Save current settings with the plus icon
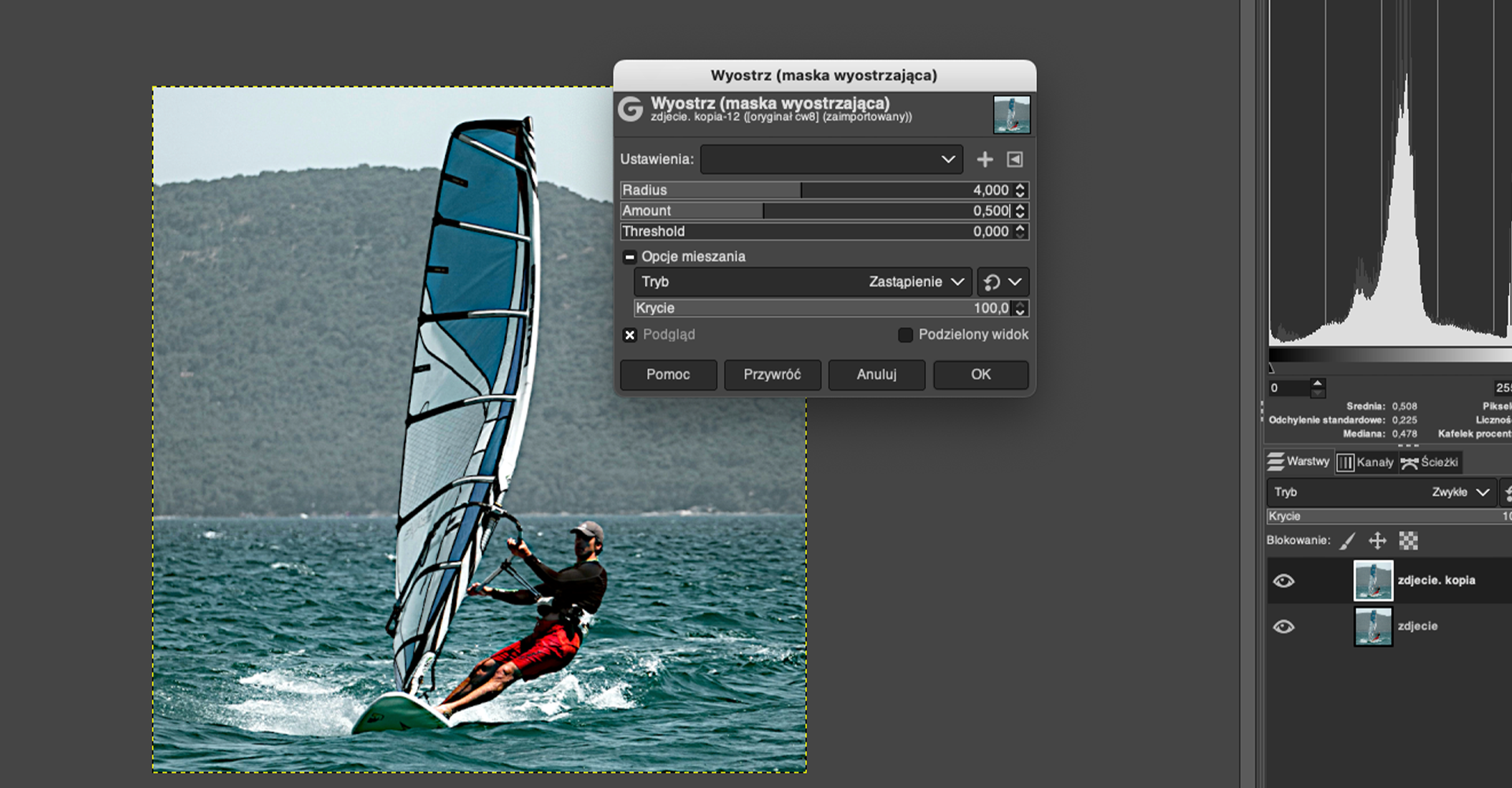The image size is (1512, 788). coord(984,159)
